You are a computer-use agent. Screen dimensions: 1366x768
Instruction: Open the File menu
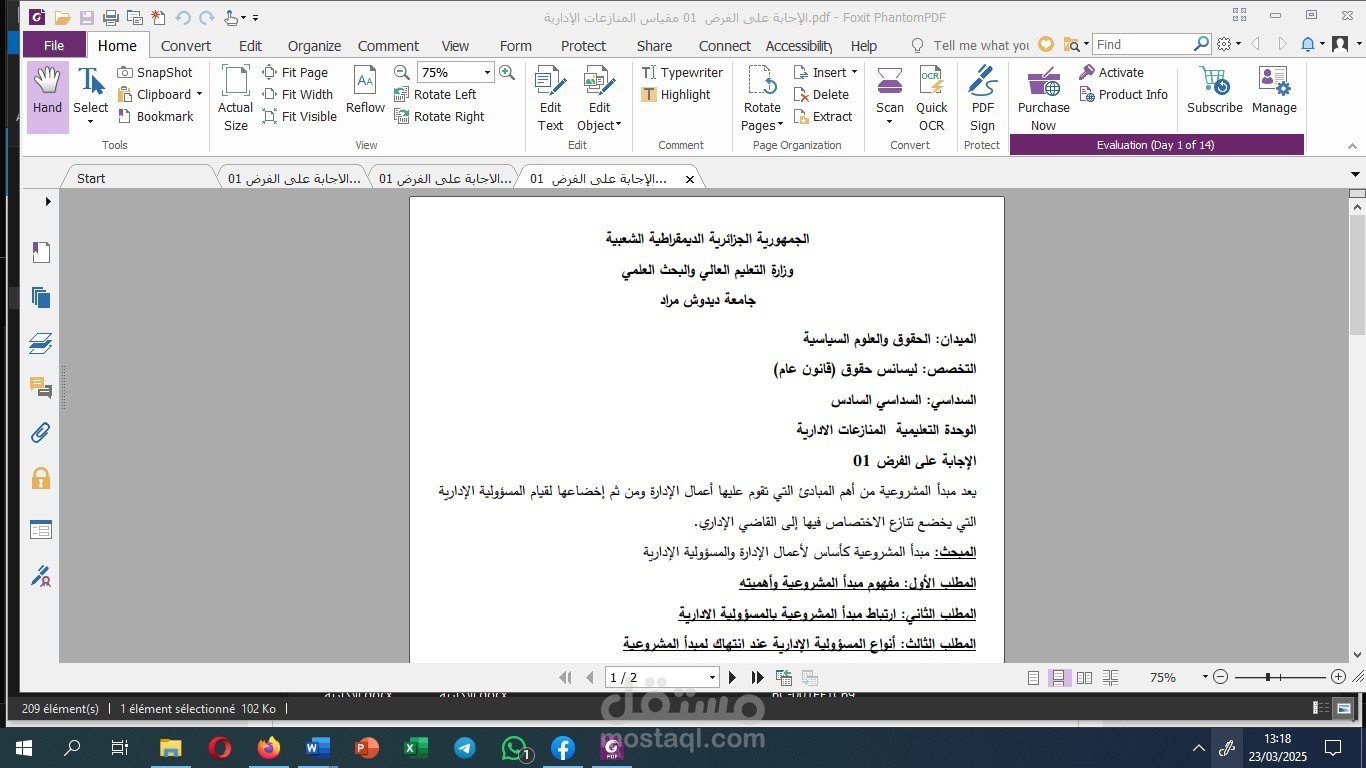click(x=54, y=45)
